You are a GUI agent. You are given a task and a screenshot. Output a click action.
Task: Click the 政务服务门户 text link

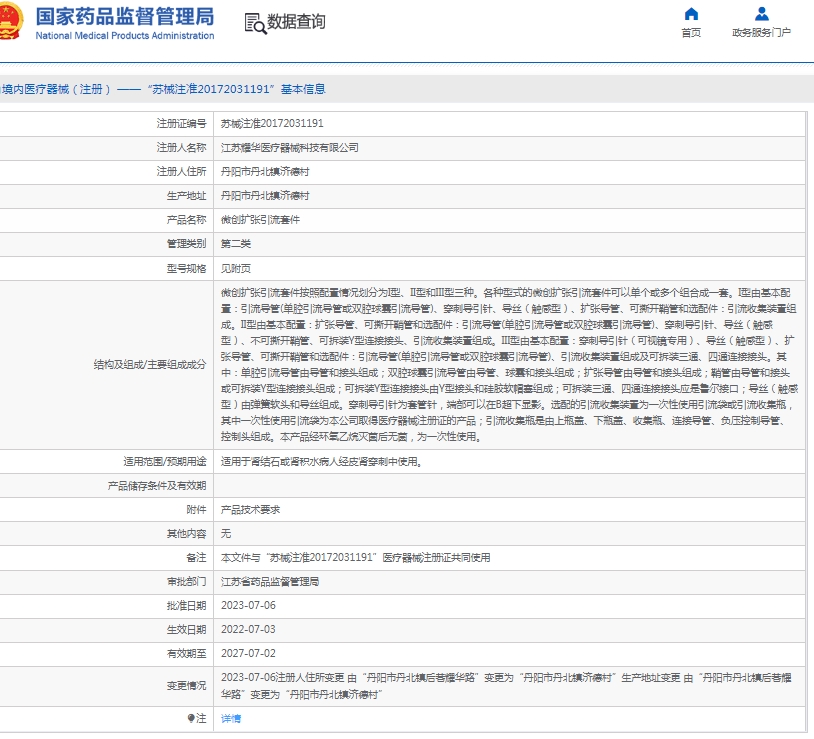click(x=762, y=33)
